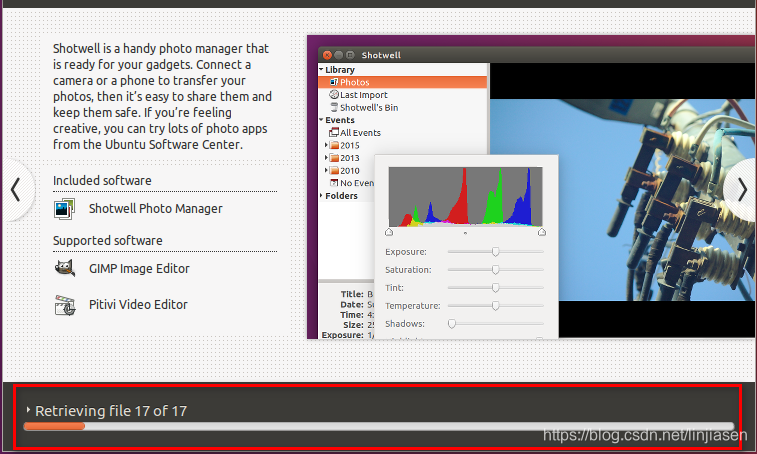Image resolution: width=757 pixels, height=454 pixels.
Task: Click the histogram left black-point marker
Action: (389, 232)
